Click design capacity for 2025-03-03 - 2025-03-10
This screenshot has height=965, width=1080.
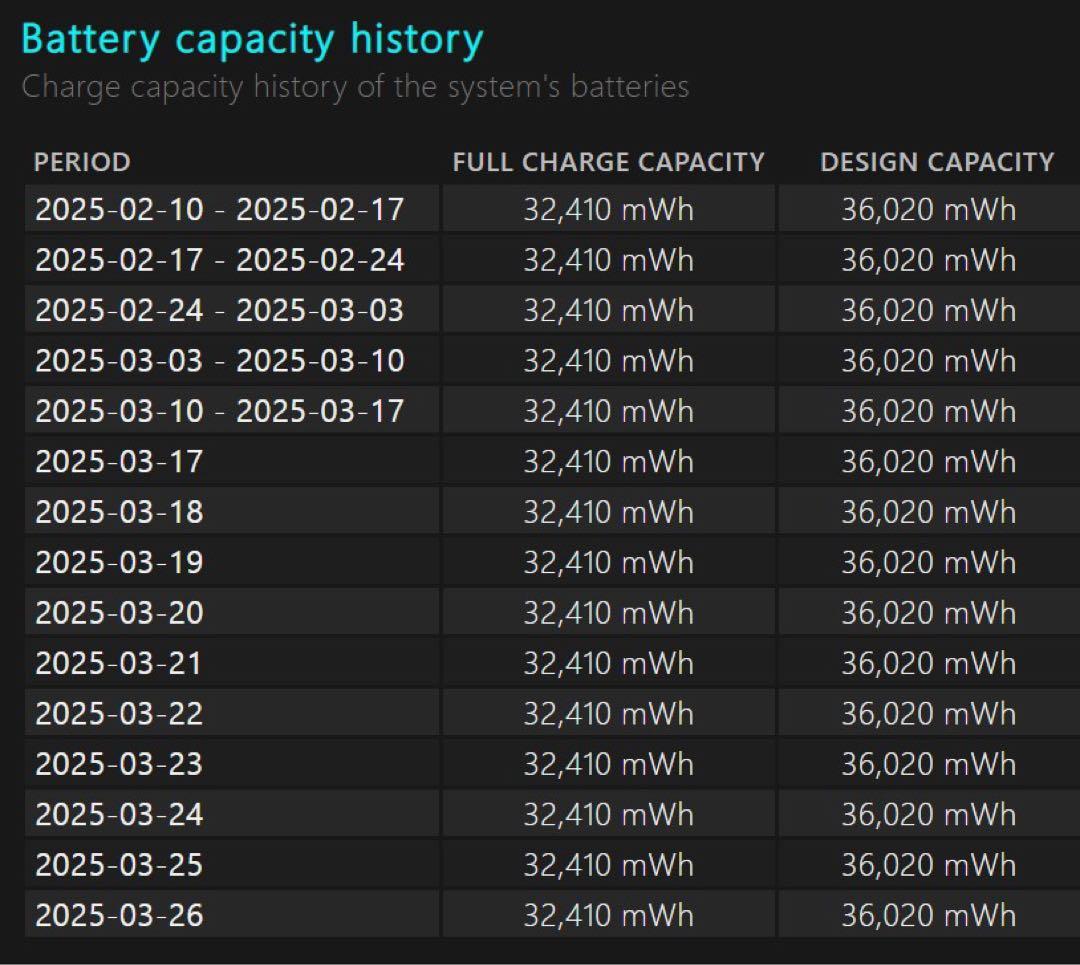point(928,361)
